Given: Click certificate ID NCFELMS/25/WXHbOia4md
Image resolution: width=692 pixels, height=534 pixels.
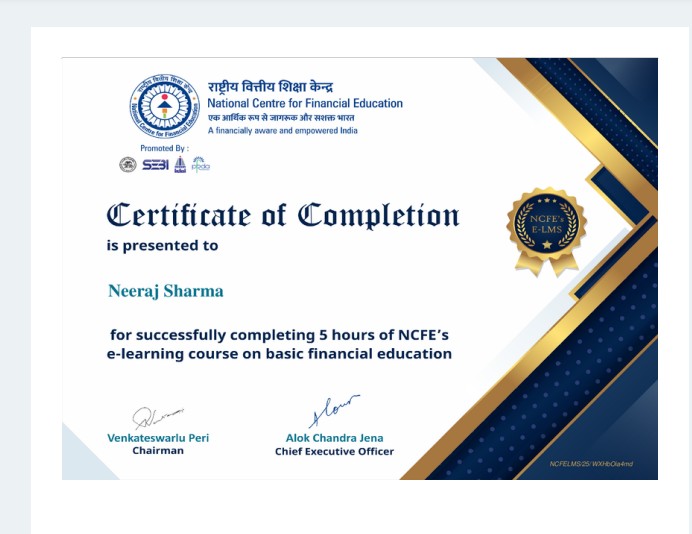Looking at the screenshot, I should 591,464.
